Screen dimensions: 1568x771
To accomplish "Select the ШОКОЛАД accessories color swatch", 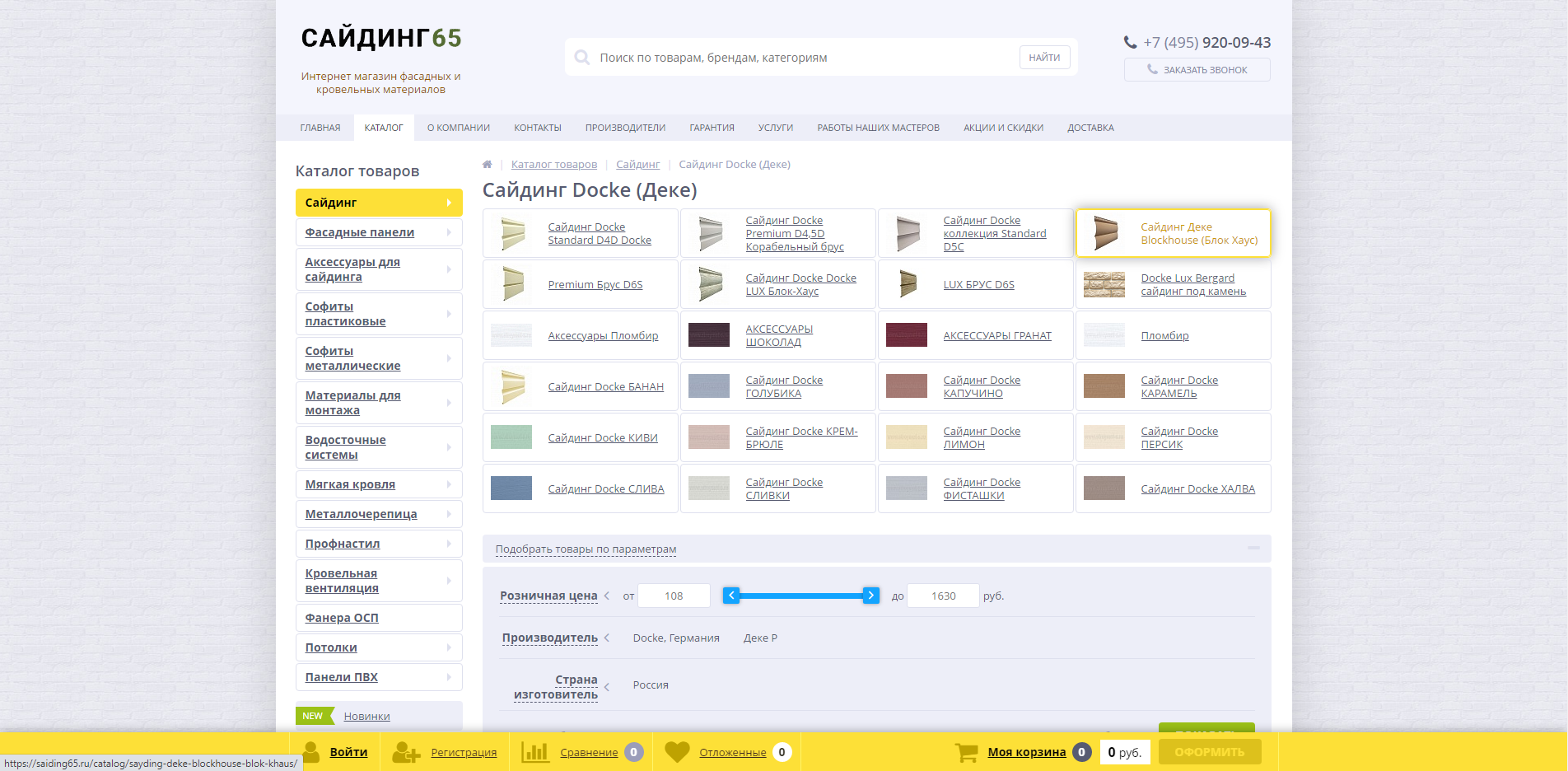I will pyautogui.click(x=709, y=335).
